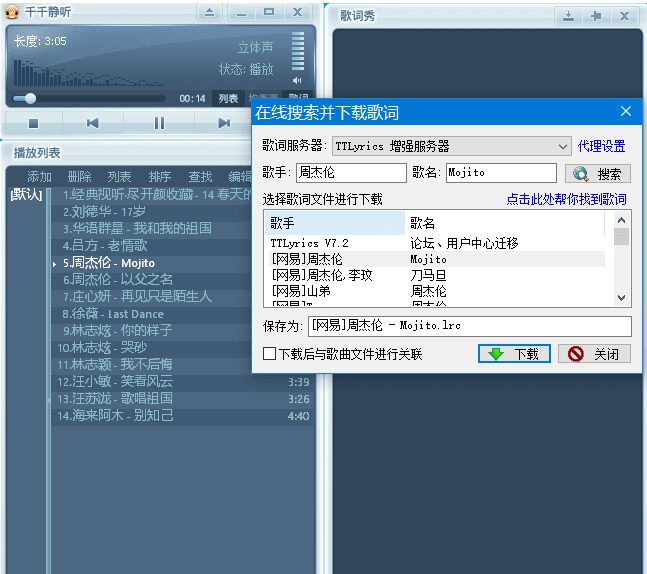Open the 列表 playlist menu

point(119,177)
